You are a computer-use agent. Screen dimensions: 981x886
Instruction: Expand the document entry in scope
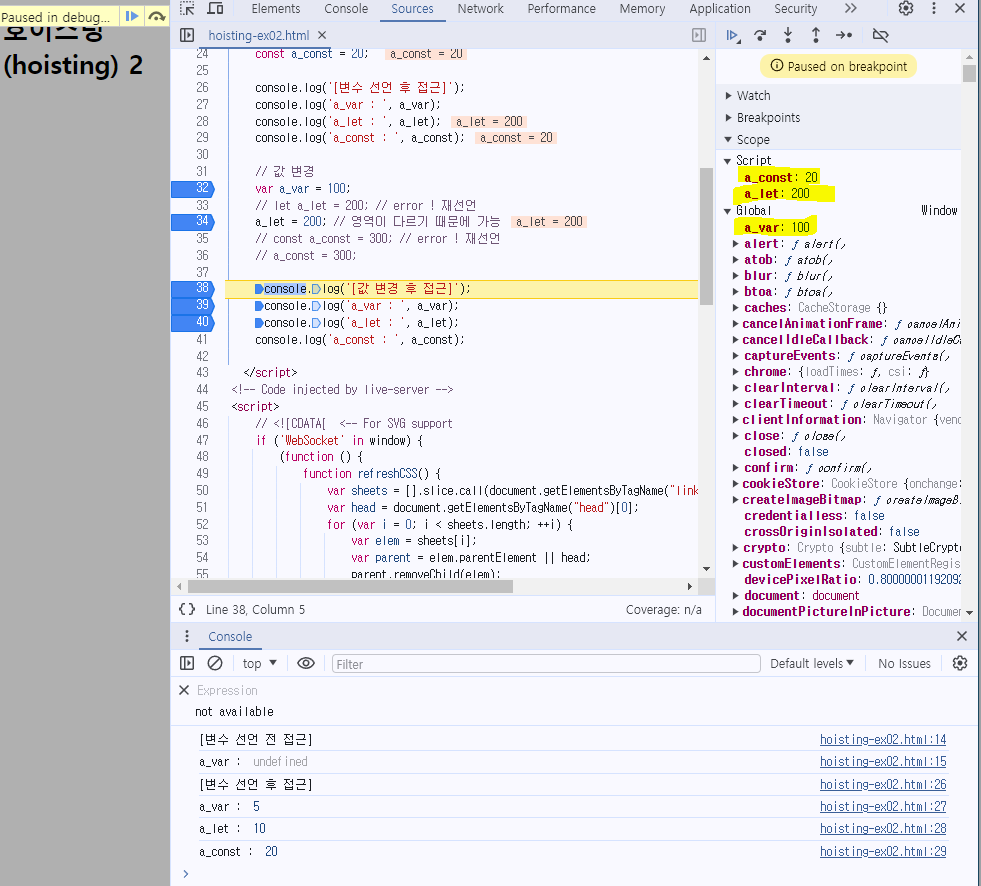pyautogui.click(x=736, y=596)
